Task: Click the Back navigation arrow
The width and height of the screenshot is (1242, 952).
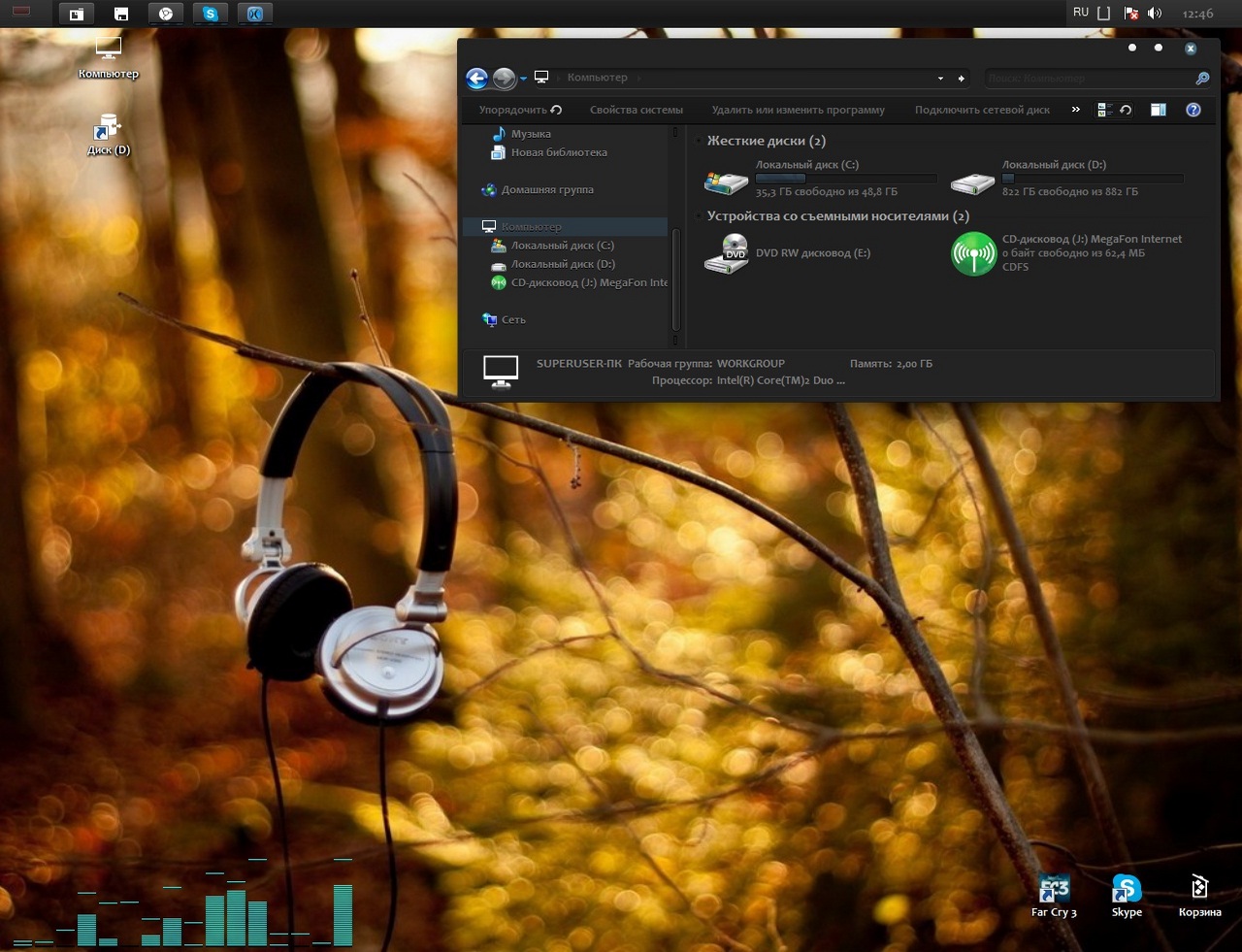Action: [476, 79]
